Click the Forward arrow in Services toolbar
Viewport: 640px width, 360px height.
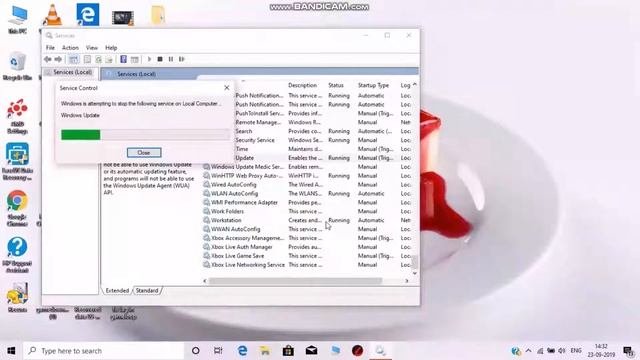pyautogui.click(x=58, y=59)
